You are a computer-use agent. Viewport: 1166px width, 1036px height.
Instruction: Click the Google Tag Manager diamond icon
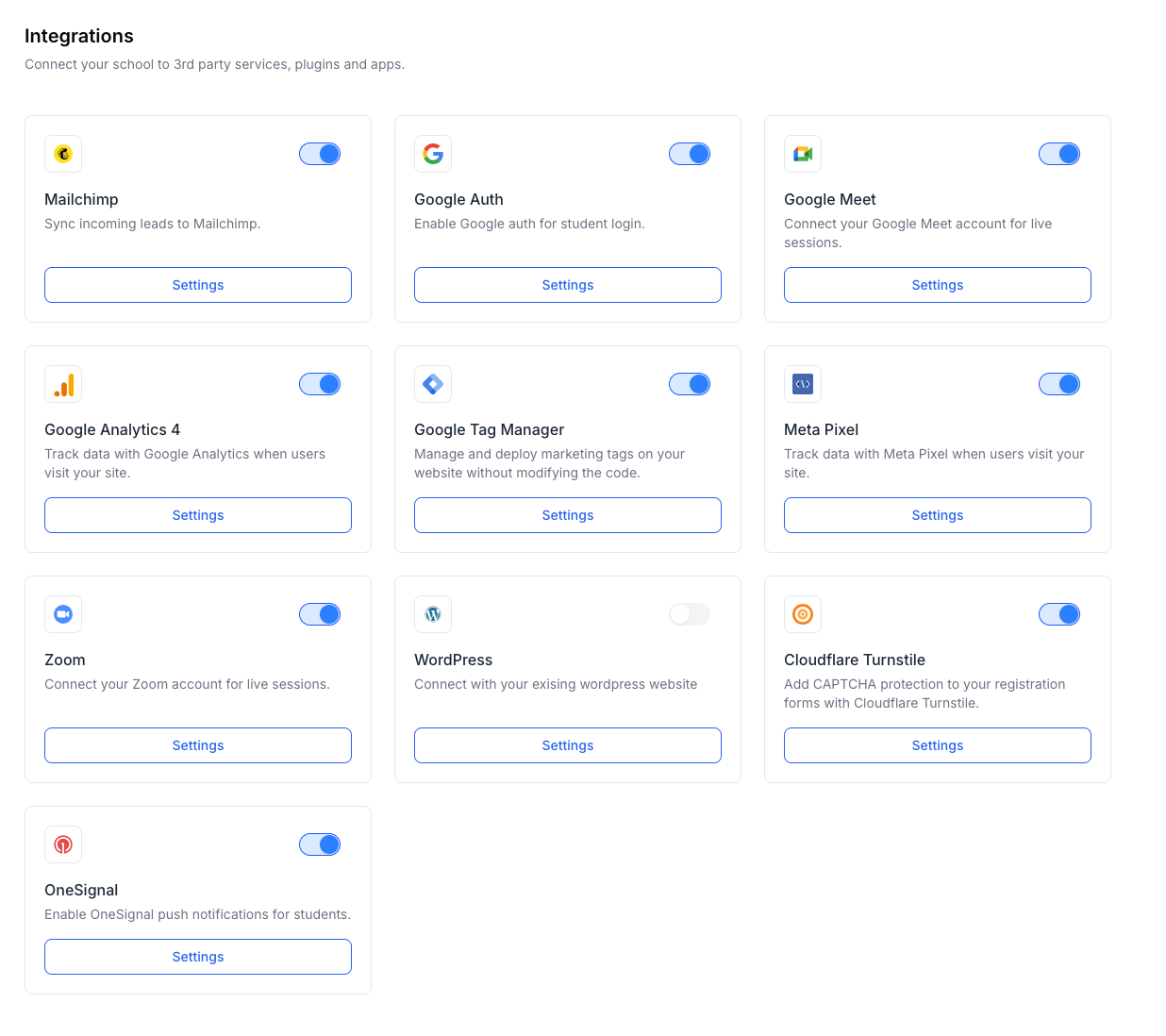[433, 384]
